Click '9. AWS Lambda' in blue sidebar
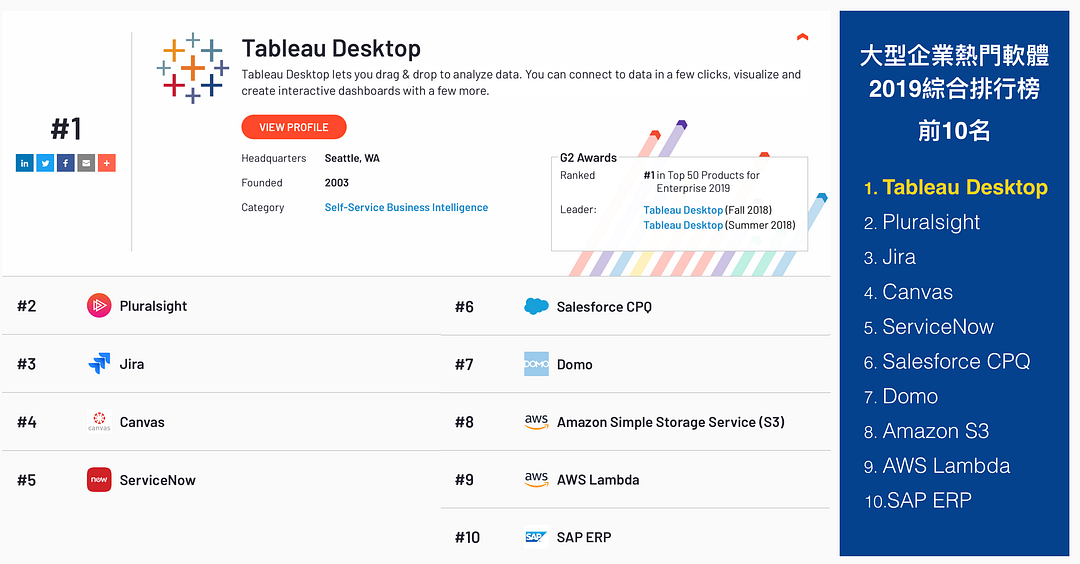Screen dimensions: 1080x564 937,466
